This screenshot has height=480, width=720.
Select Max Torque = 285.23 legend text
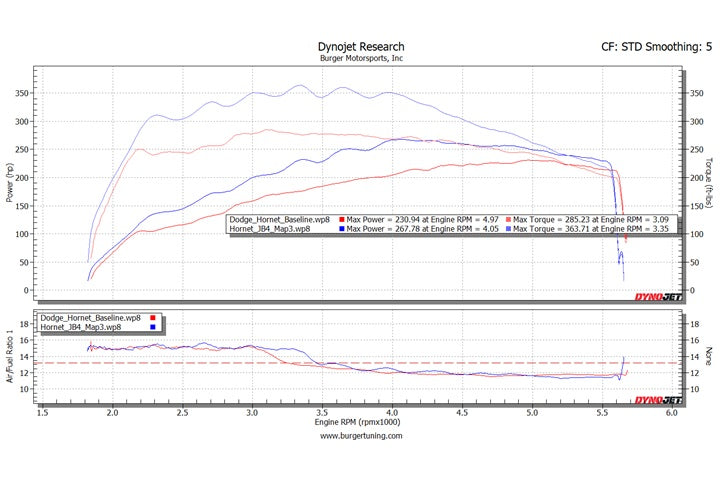point(591,220)
